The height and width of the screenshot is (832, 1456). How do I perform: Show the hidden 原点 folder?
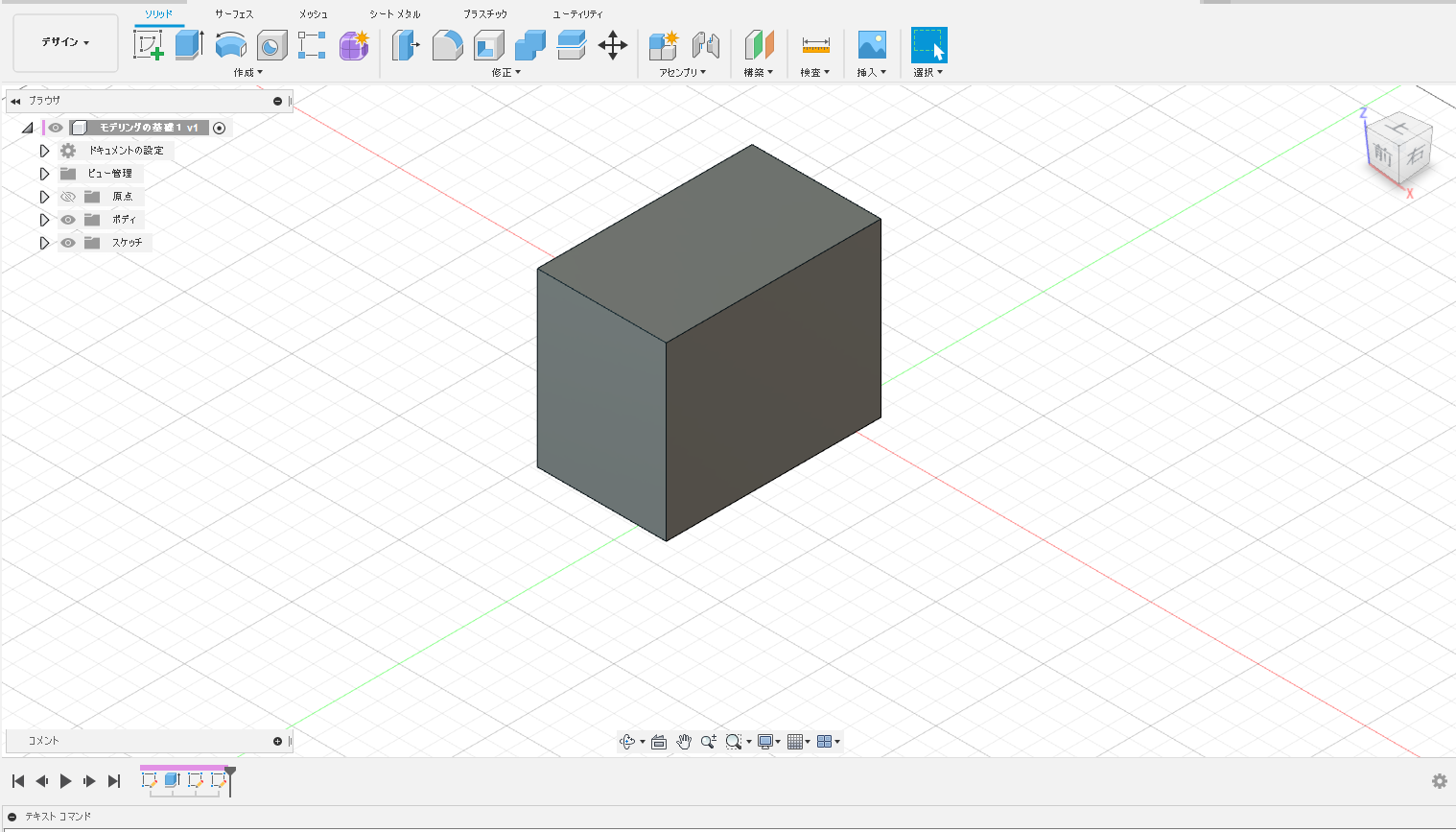(x=68, y=197)
